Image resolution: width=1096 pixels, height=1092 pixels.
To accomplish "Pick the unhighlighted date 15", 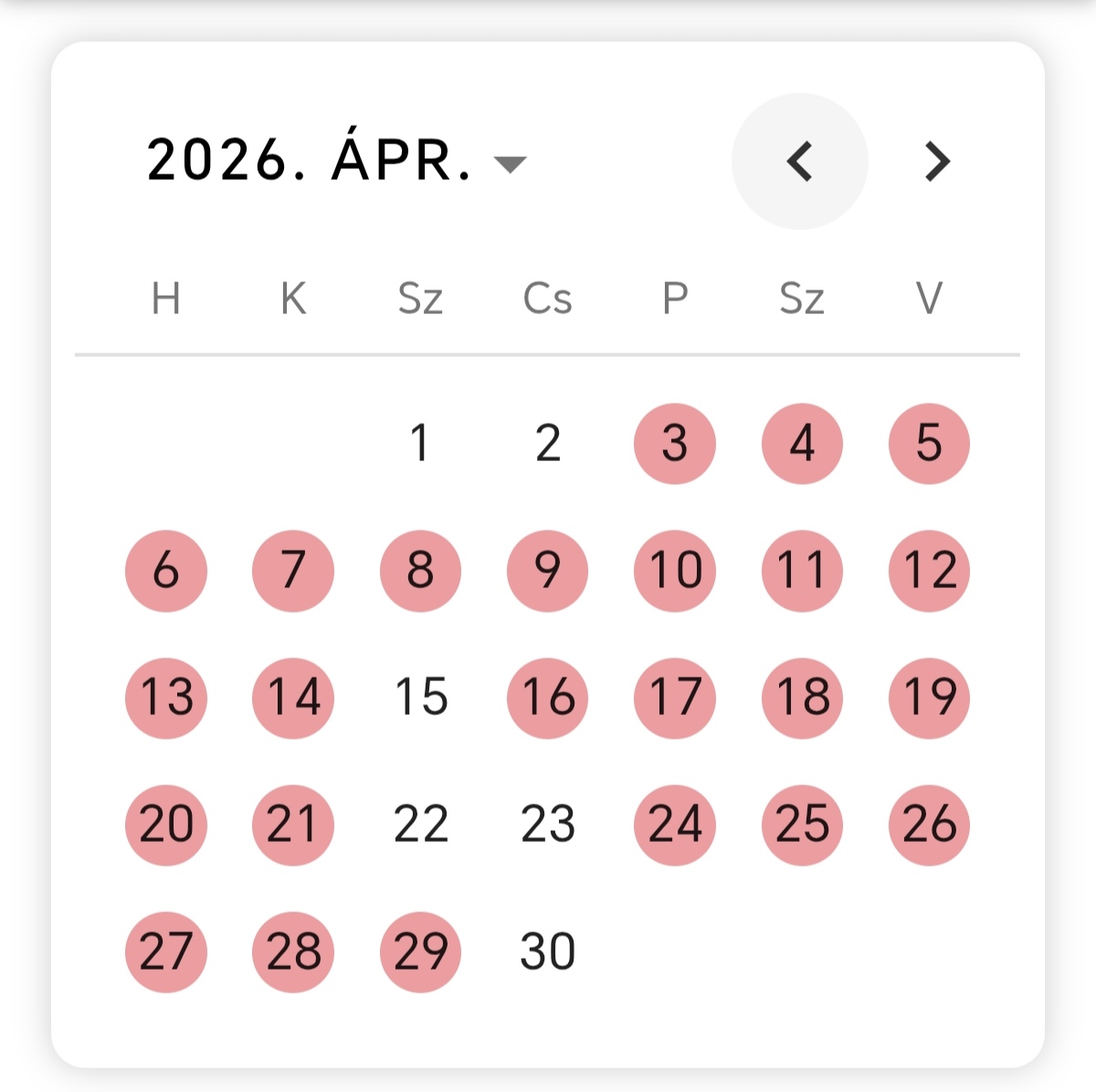I will click(x=421, y=698).
